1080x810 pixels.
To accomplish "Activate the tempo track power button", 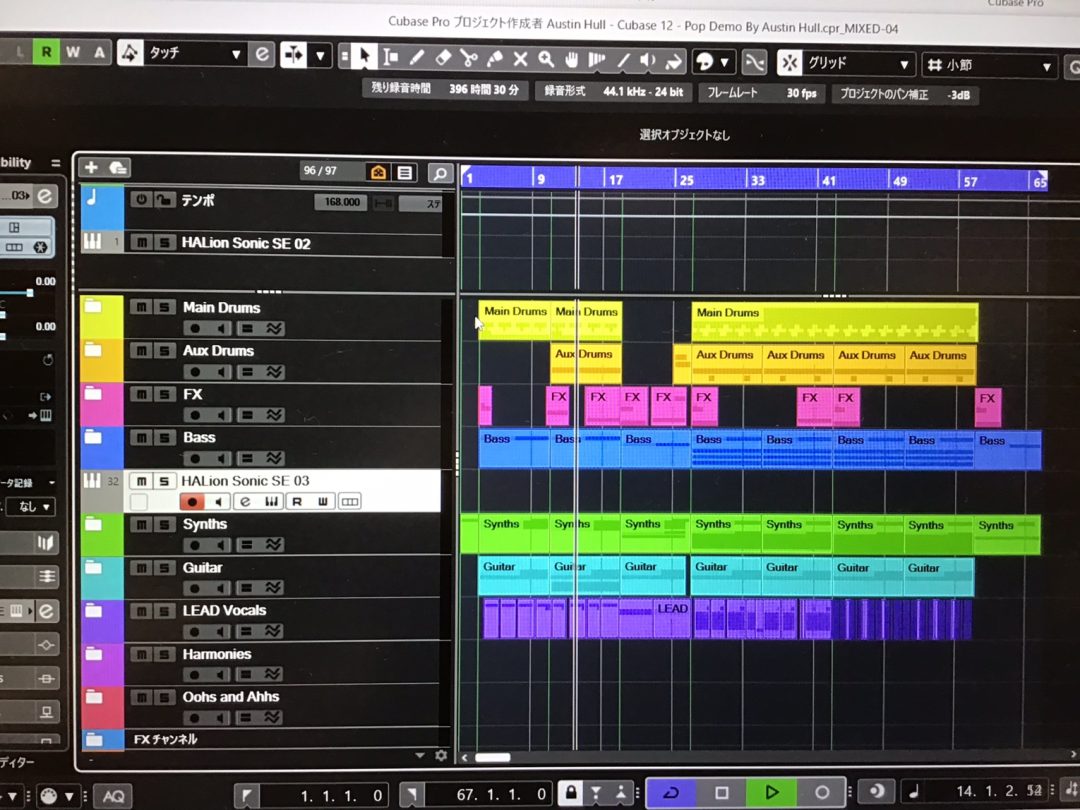I will point(141,200).
